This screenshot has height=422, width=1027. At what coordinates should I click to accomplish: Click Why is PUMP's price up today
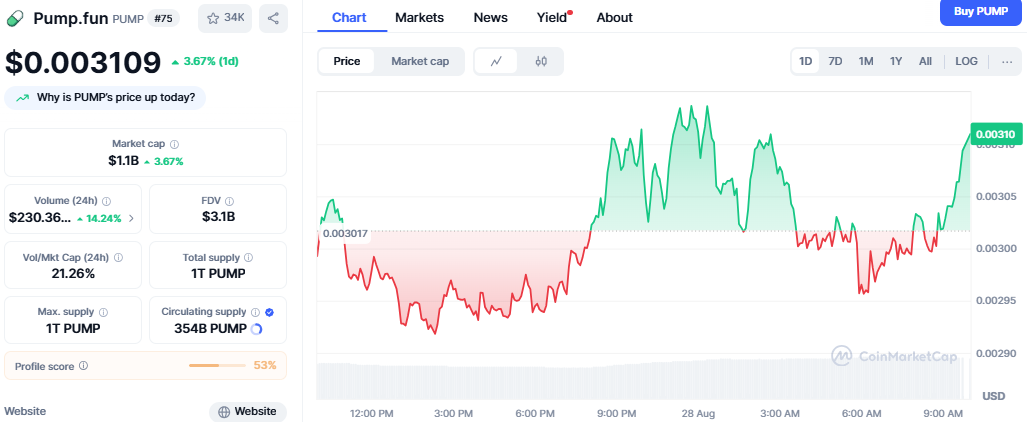click(105, 98)
